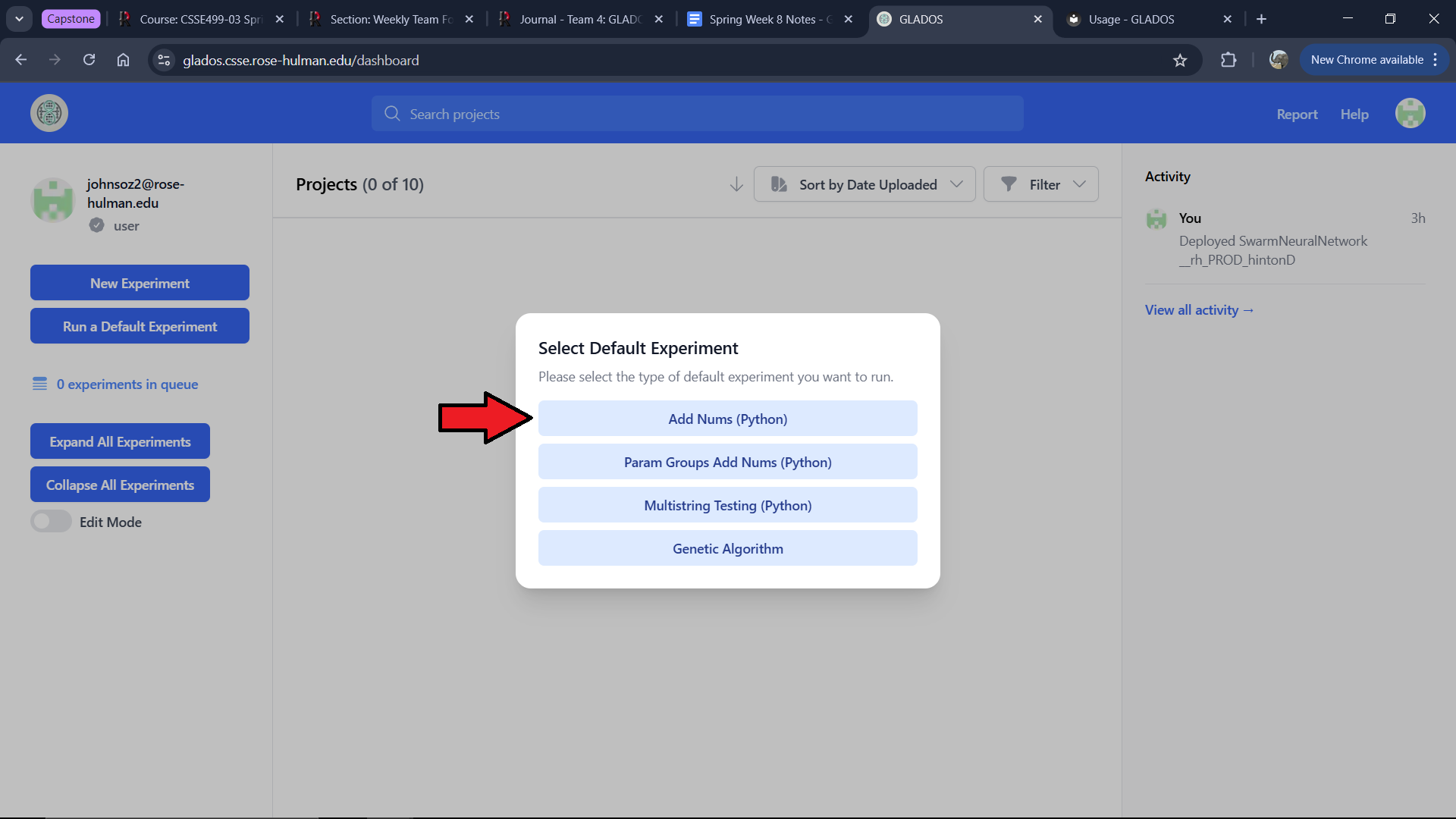Switch to Spring Week 8 Notes tab
This screenshot has width=1456, height=819.
762,19
